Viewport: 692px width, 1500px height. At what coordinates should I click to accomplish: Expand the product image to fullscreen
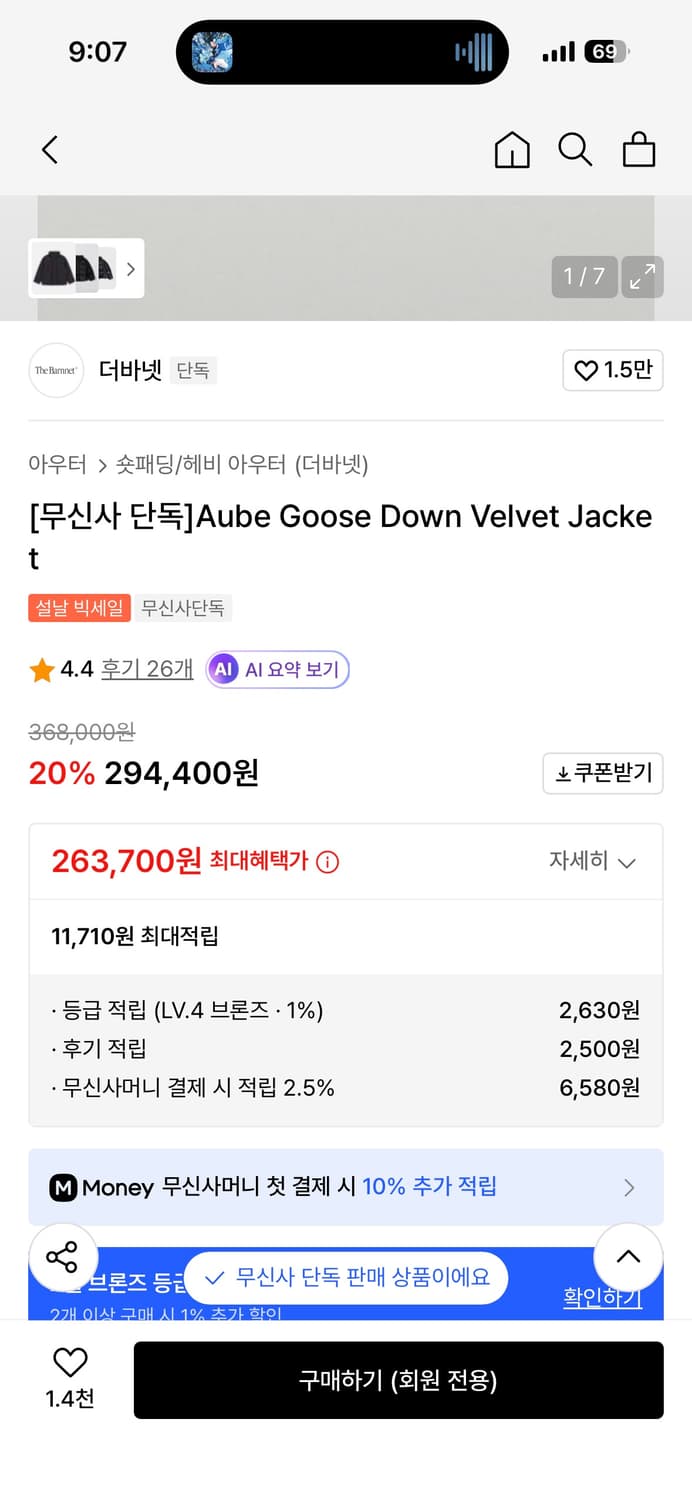click(x=642, y=277)
